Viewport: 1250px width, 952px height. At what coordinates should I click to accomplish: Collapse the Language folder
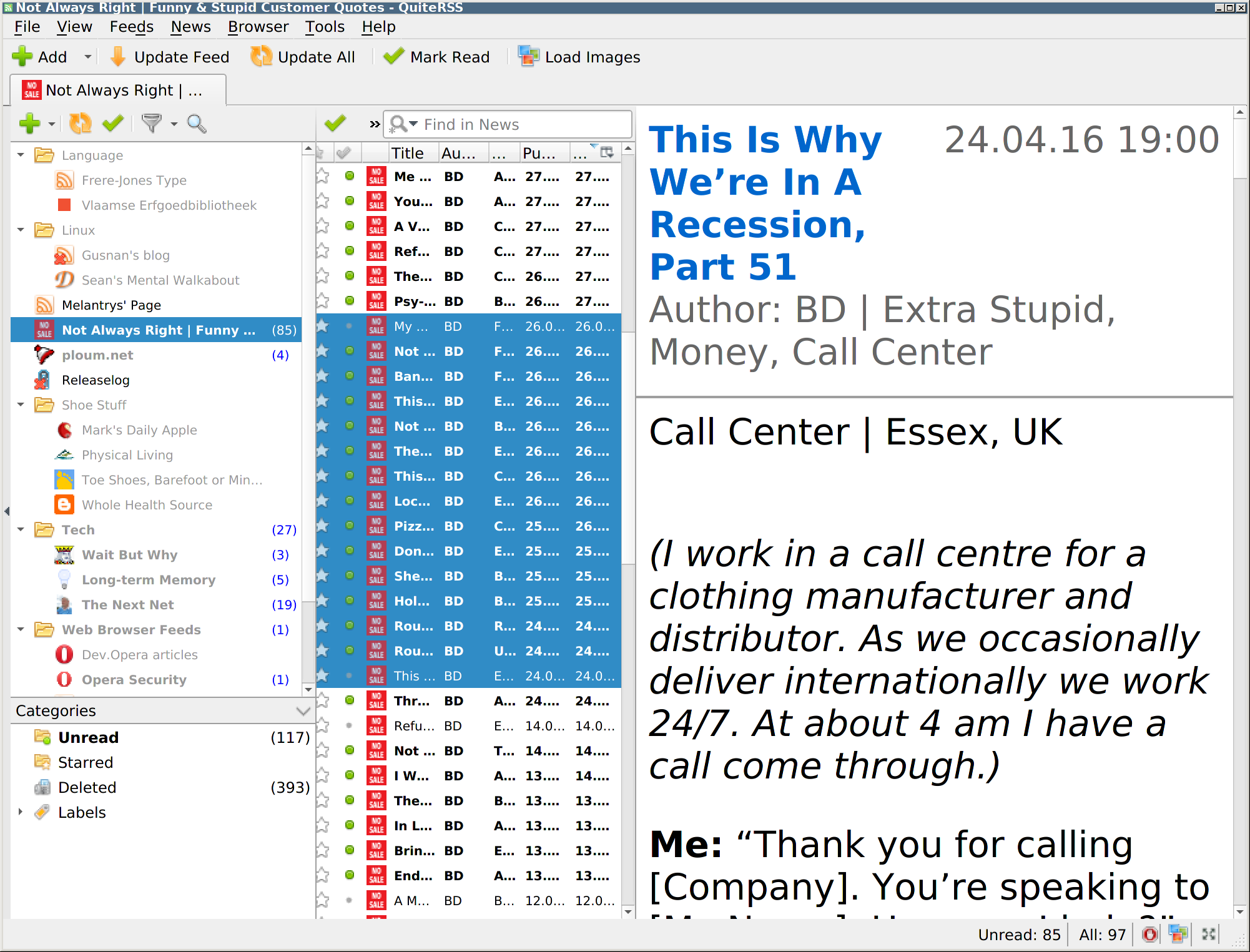coord(21,155)
